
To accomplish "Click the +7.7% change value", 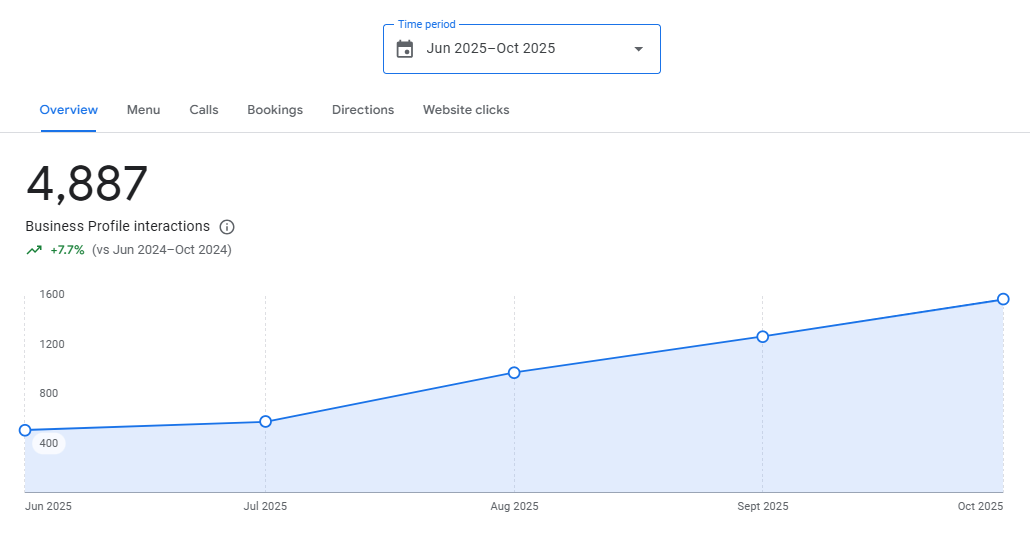I will pos(68,250).
